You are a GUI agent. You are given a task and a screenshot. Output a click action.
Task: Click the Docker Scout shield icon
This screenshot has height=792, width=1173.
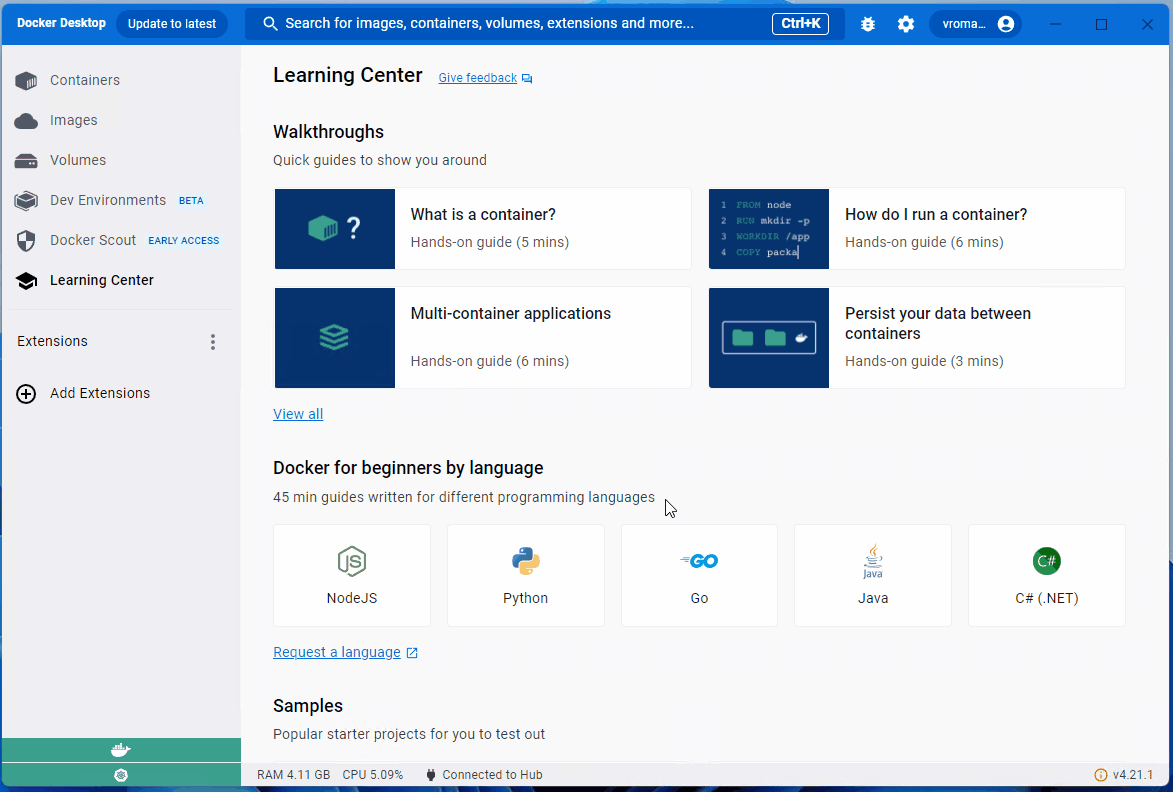coord(26,241)
